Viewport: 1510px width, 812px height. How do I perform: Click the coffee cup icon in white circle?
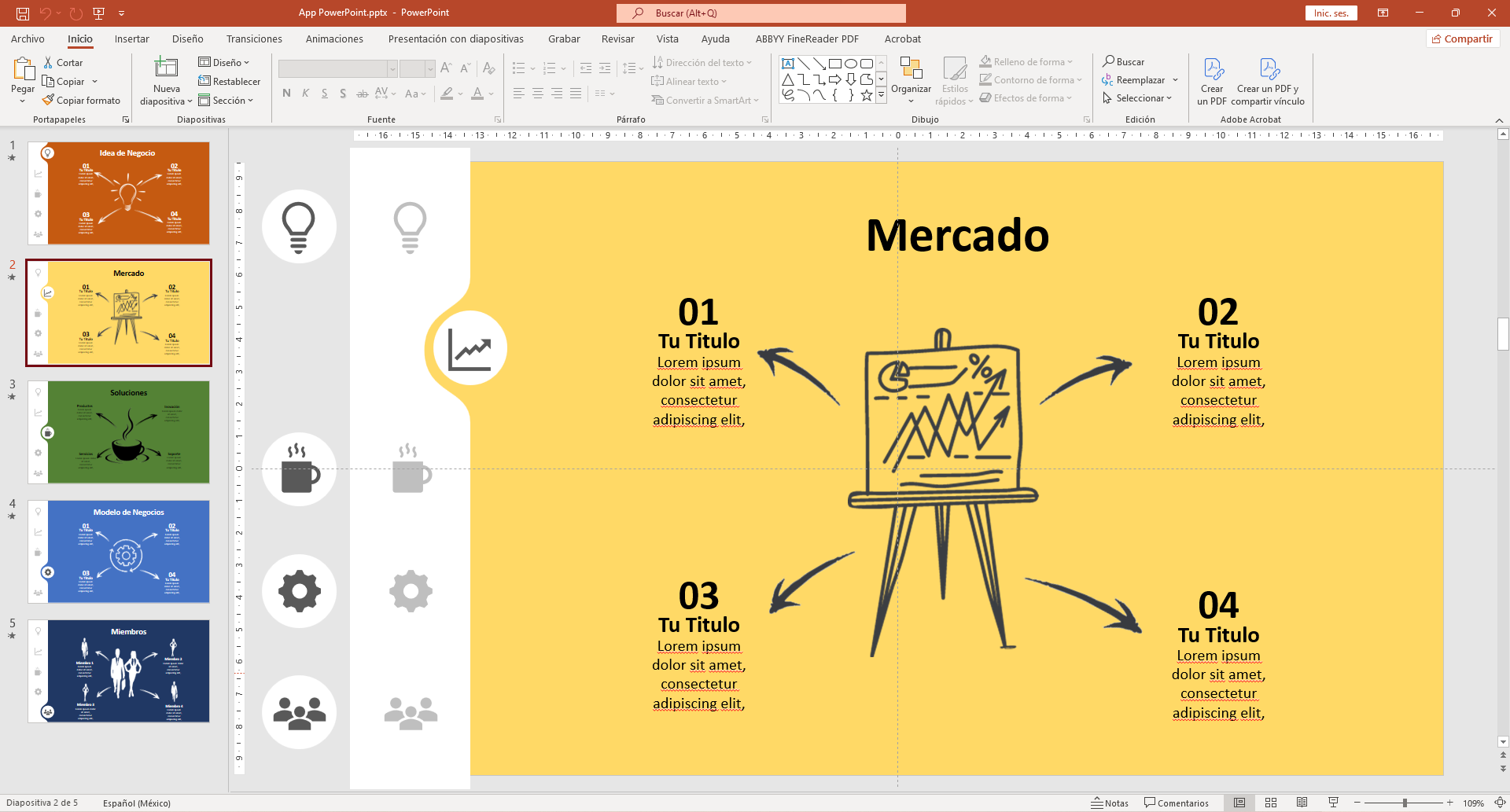(x=299, y=470)
